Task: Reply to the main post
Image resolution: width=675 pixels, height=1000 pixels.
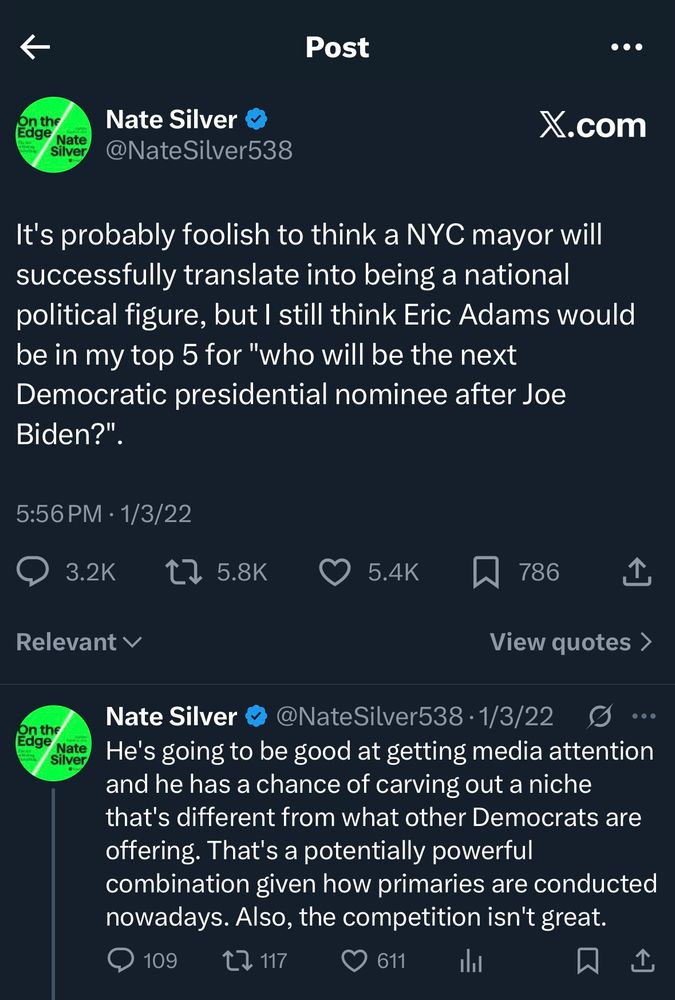Action: [33, 572]
